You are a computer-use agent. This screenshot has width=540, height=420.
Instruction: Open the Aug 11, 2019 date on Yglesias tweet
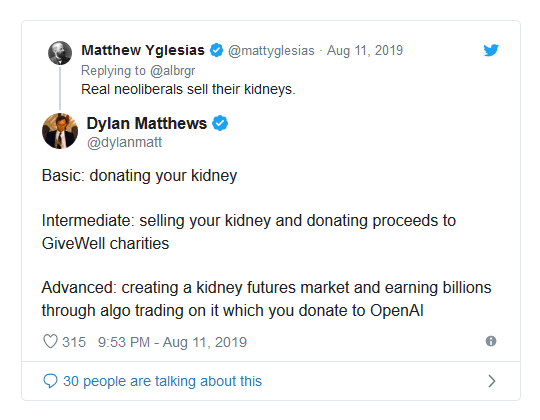click(x=365, y=50)
